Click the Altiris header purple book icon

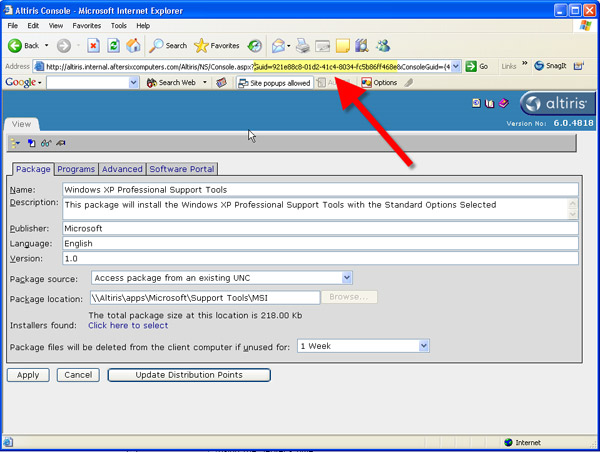(504, 103)
